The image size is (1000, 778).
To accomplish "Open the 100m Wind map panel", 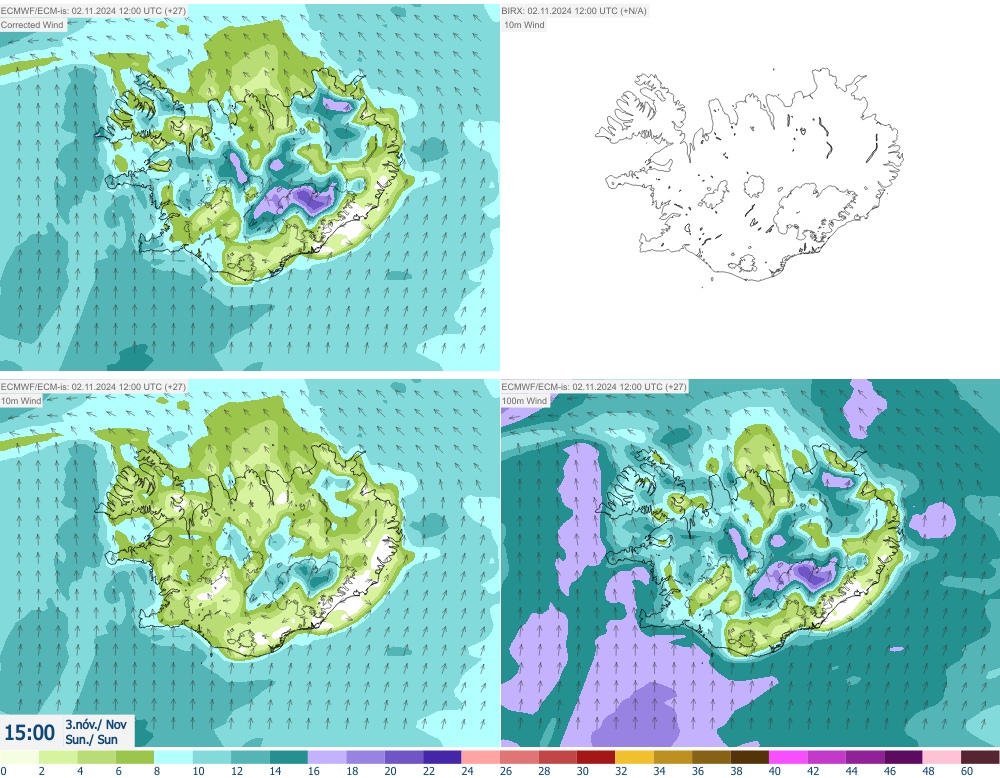I will click(x=750, y=563).
